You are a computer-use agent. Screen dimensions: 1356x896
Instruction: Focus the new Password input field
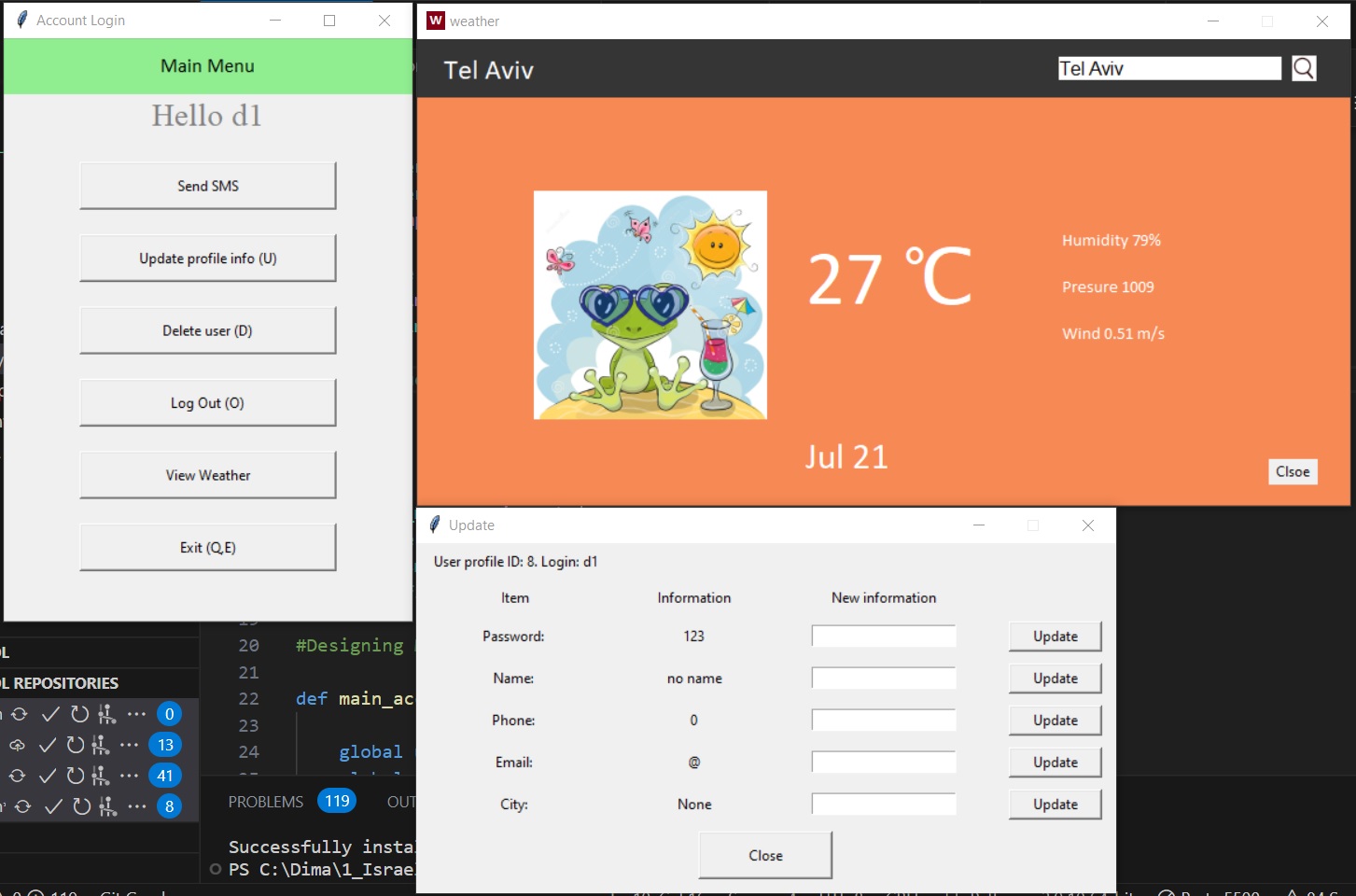(884, 637)
